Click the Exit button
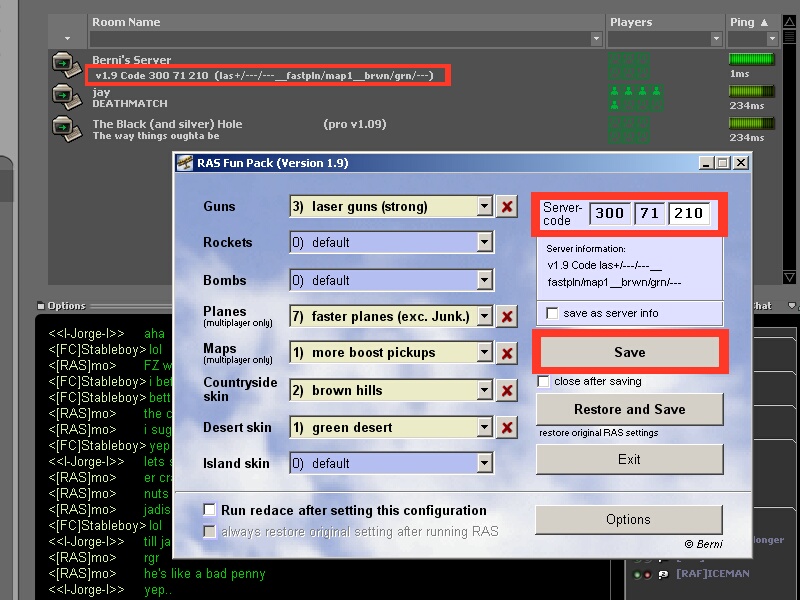This screenshot has width=800, height=600. (x=630, y=459)
